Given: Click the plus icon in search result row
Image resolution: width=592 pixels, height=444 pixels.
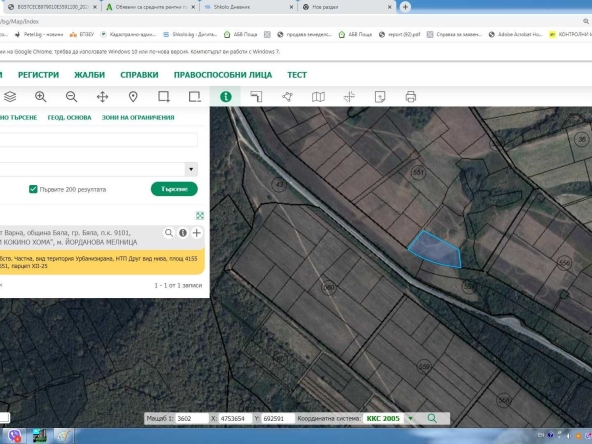Looking at the screenshot, I should coord(196,233).
